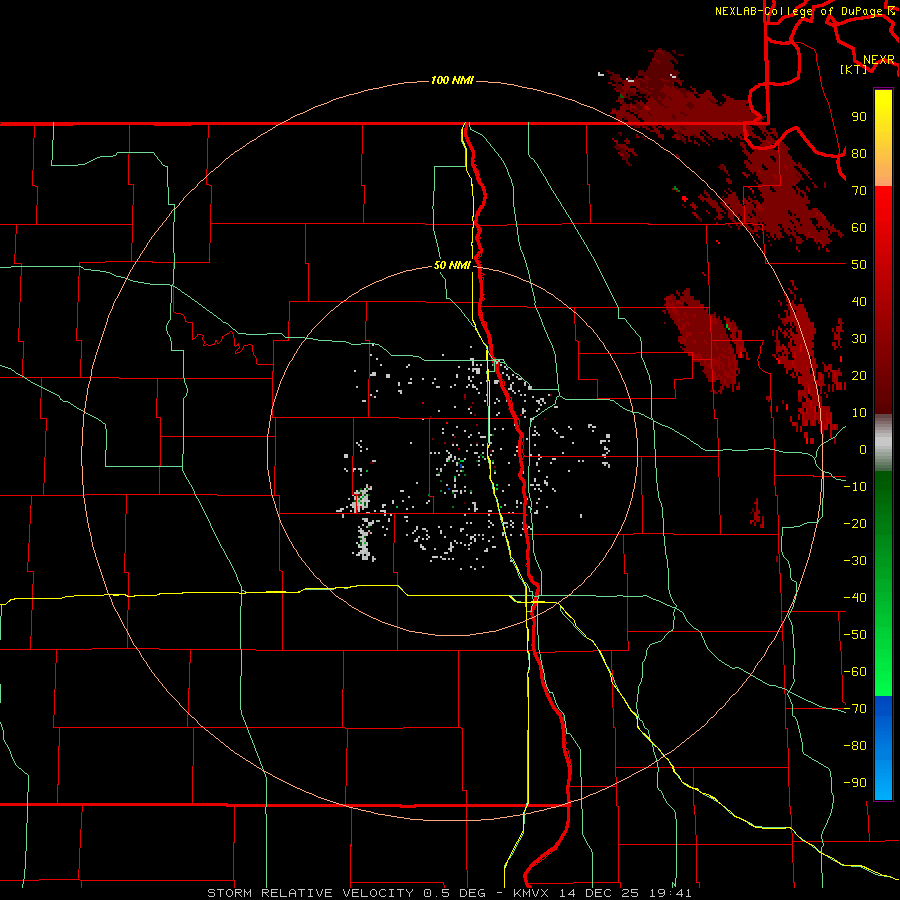Click the positive 10 scale value
This screenshot has width=900, height=900.
click(859, 413)
